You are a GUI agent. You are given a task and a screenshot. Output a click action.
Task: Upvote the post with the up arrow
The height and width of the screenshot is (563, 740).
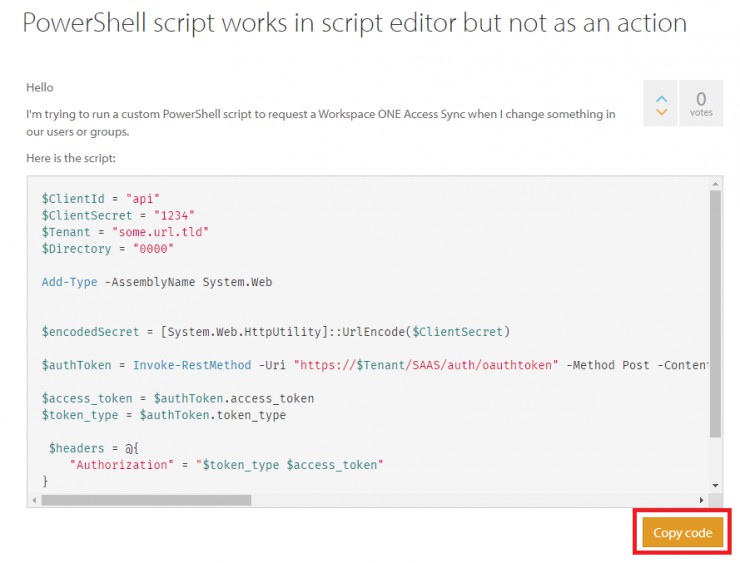coord(662,99)
